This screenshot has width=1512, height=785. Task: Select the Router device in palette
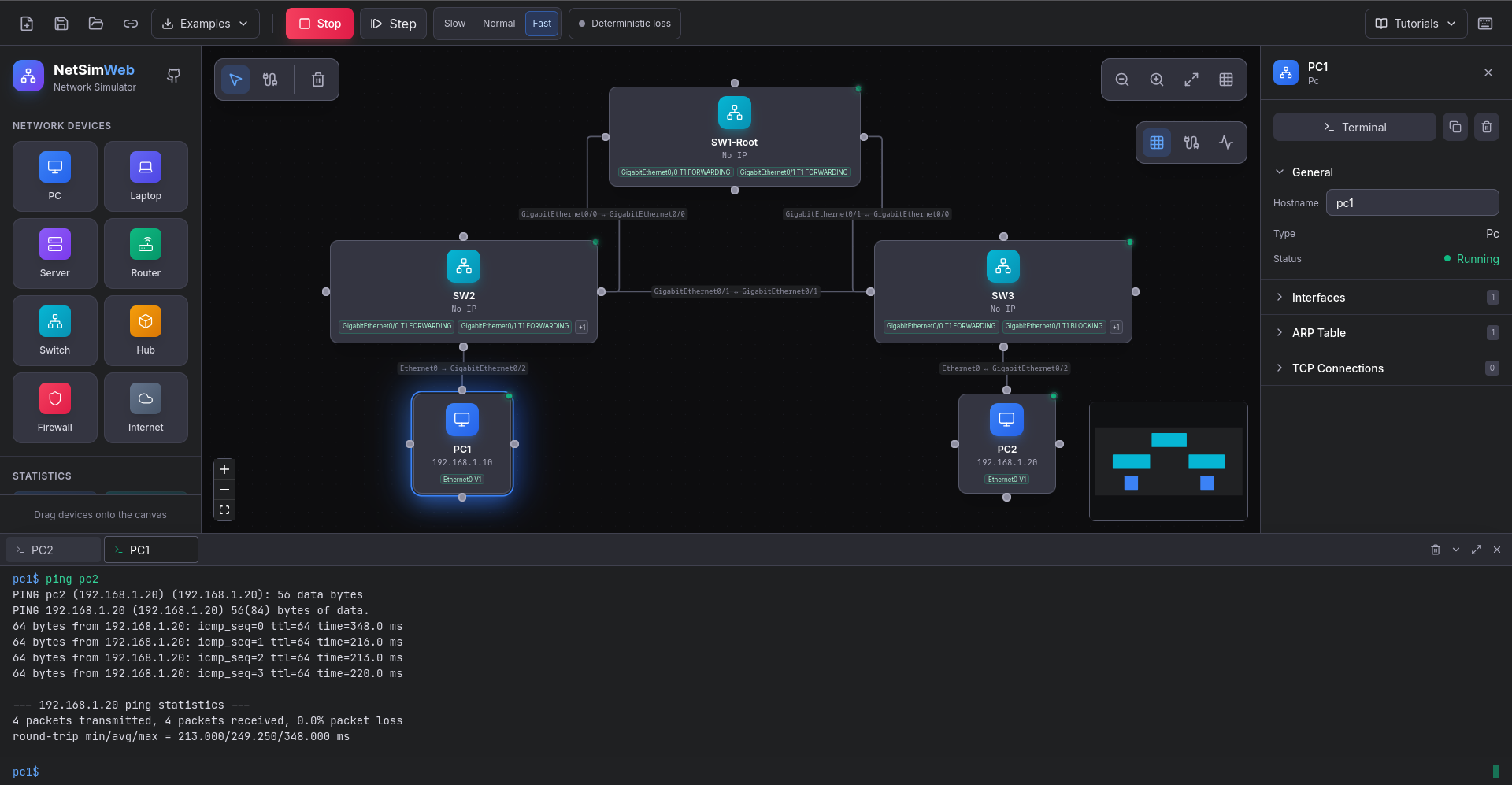[x=146, y=254]
